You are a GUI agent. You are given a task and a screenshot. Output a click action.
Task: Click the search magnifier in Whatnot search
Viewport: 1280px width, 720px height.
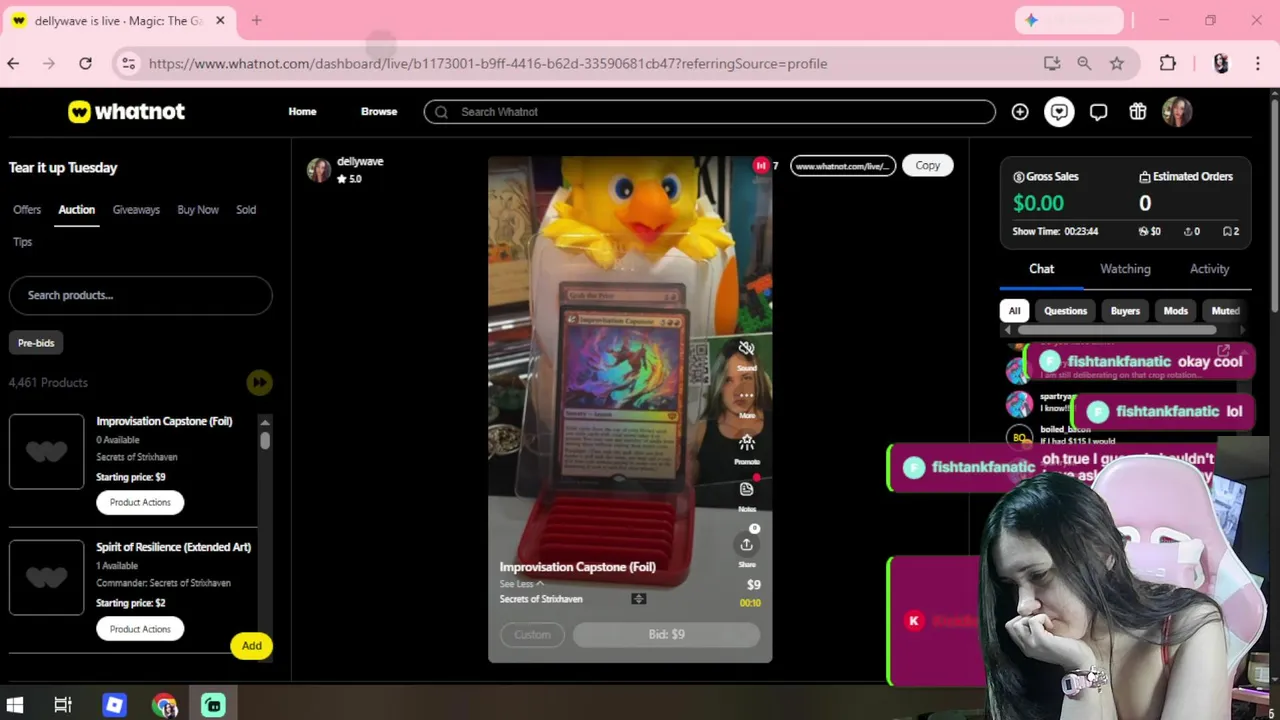pos(441,112)
